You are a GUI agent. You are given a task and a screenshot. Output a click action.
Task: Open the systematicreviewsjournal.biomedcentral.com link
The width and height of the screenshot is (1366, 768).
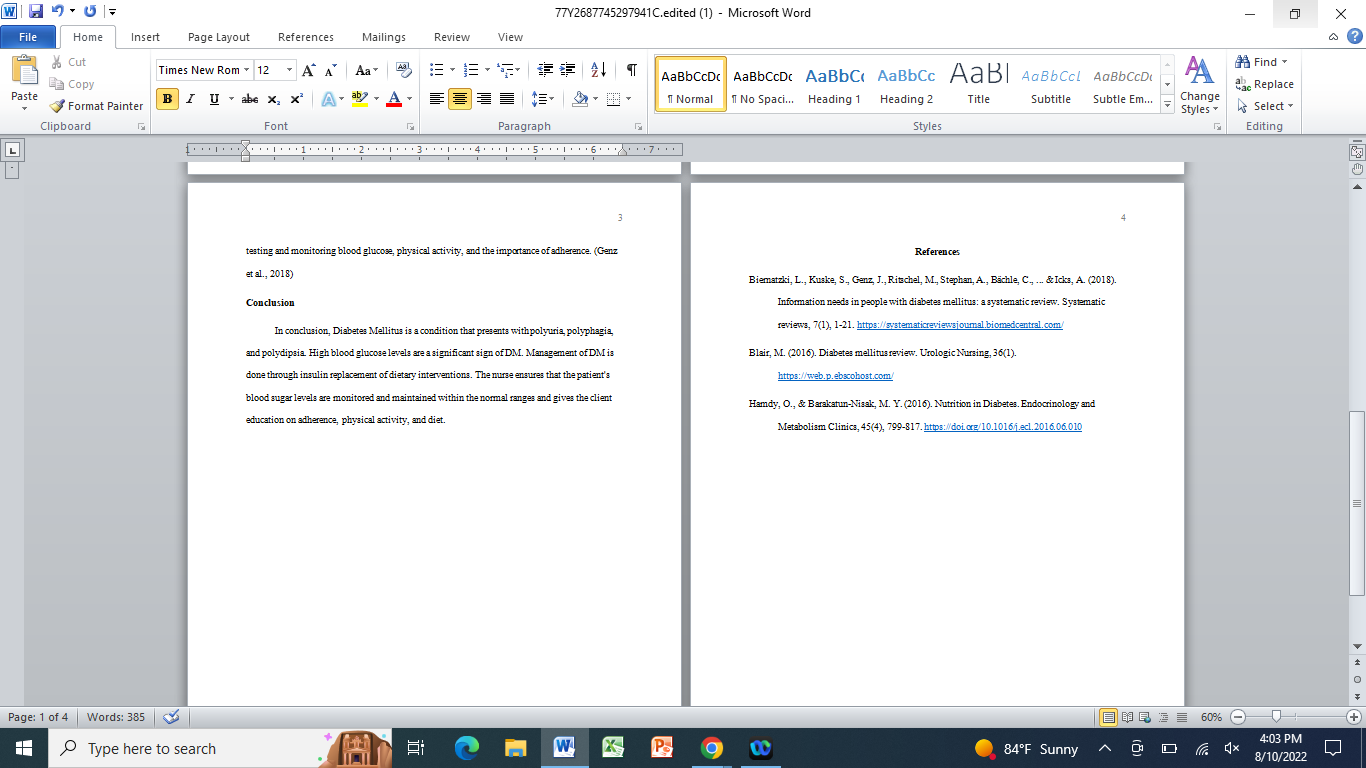[960, 325]
